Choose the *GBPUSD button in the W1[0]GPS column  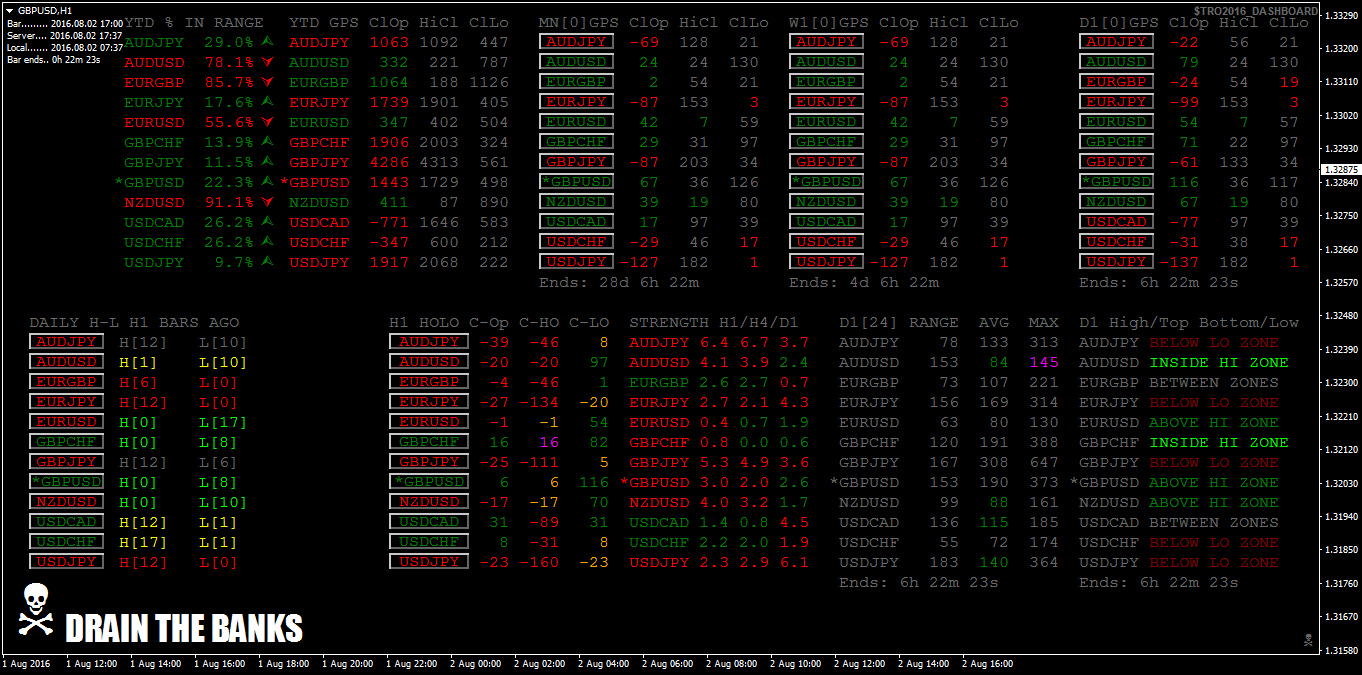click(826, 182)
